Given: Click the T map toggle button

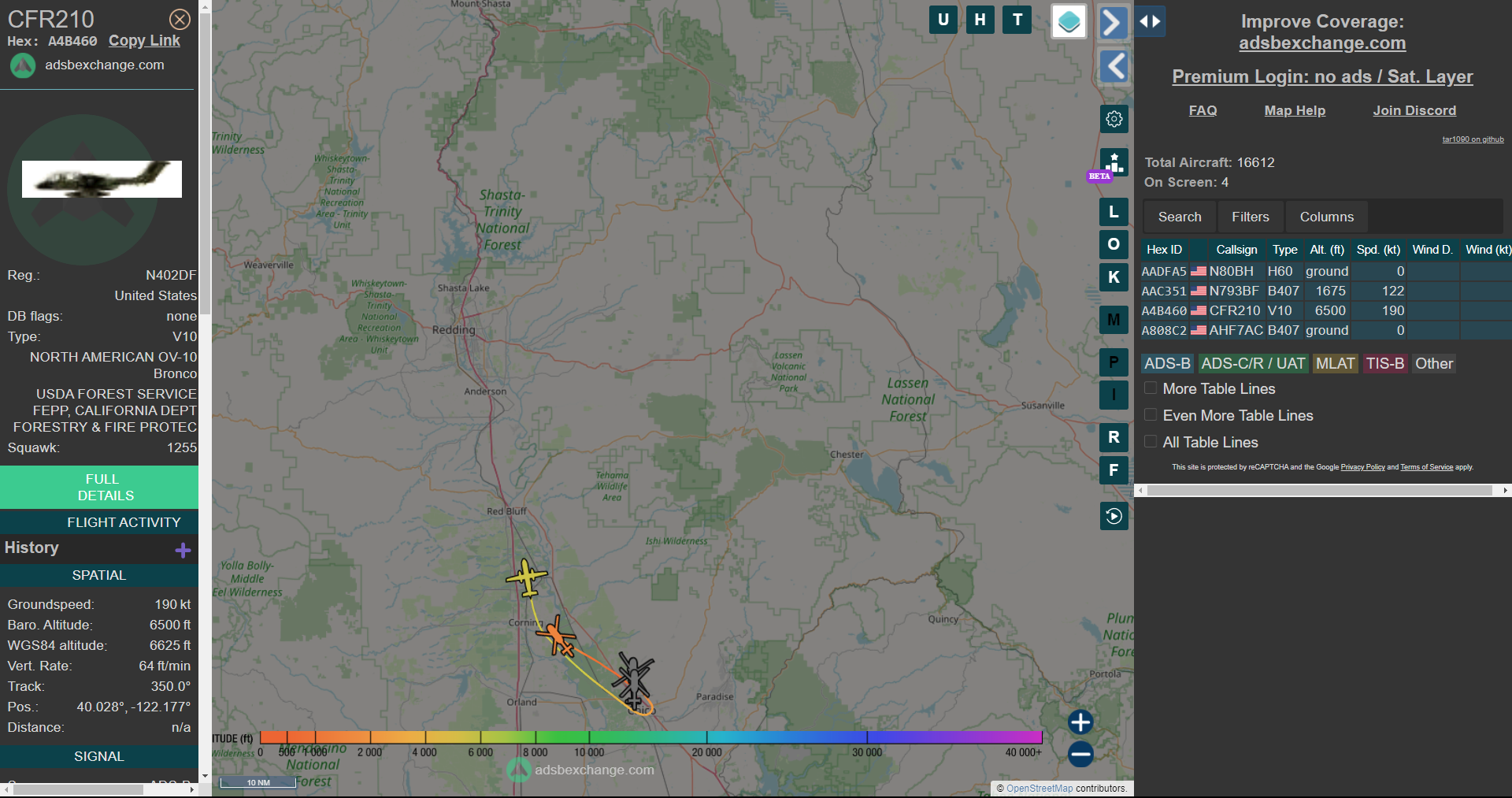Looking at the screenshot, I should point(1017,20).
